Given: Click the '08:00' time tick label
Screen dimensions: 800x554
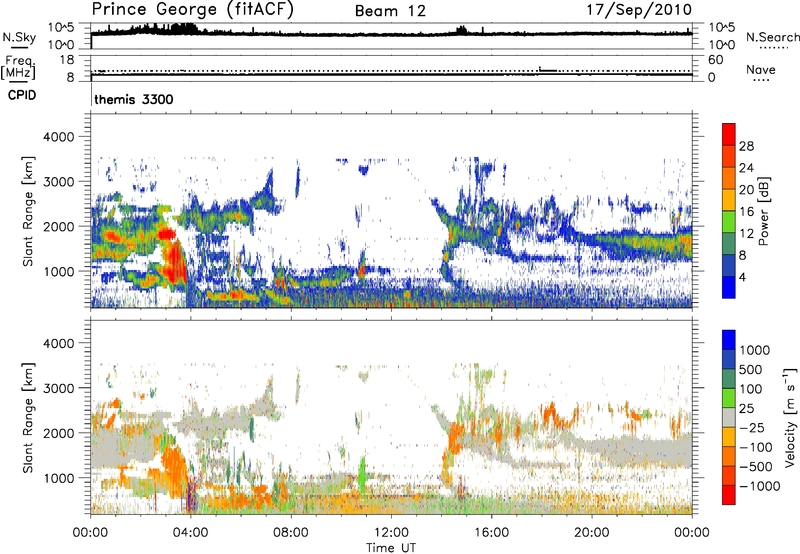Looking at the screenshot, I should [291, 533].
